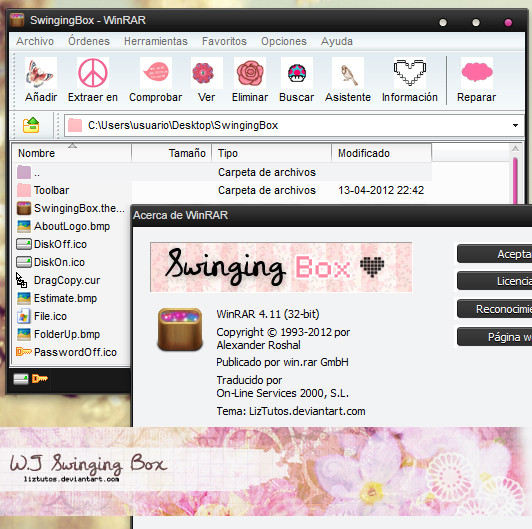Image resolution: width=532 pixels, height=529 pixels.
Task: Go up one folder level icon
Action: 31,125
